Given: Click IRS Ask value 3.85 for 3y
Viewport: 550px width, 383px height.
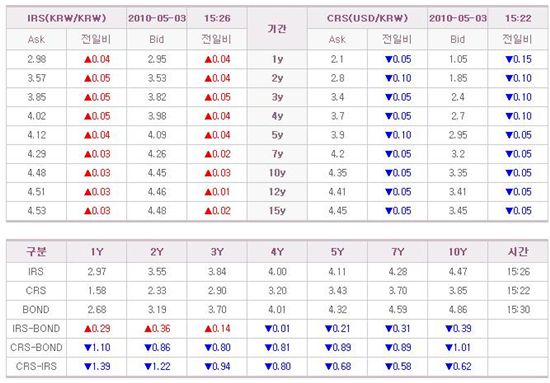Looking at the screenshot, I should 36,97.
